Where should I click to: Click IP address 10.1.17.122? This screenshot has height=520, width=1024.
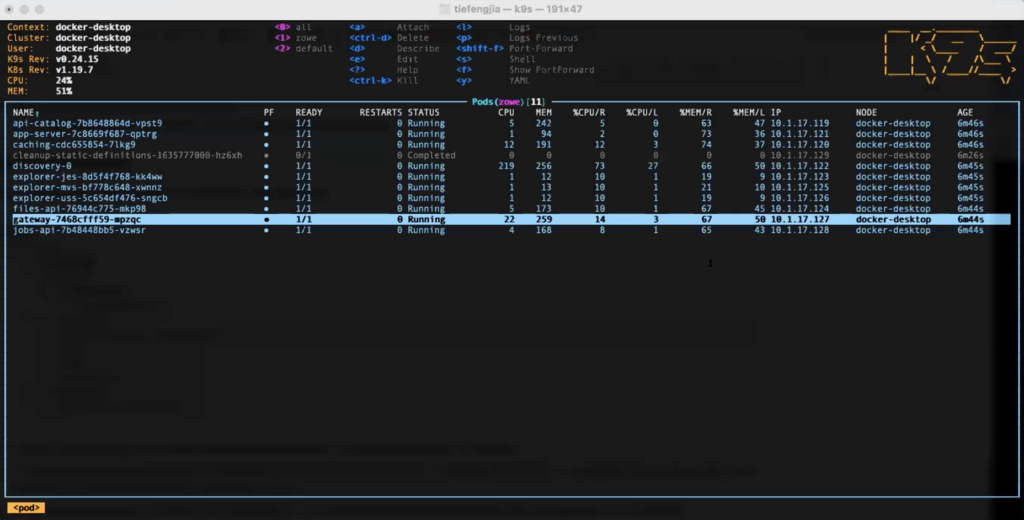click(800, 166)
